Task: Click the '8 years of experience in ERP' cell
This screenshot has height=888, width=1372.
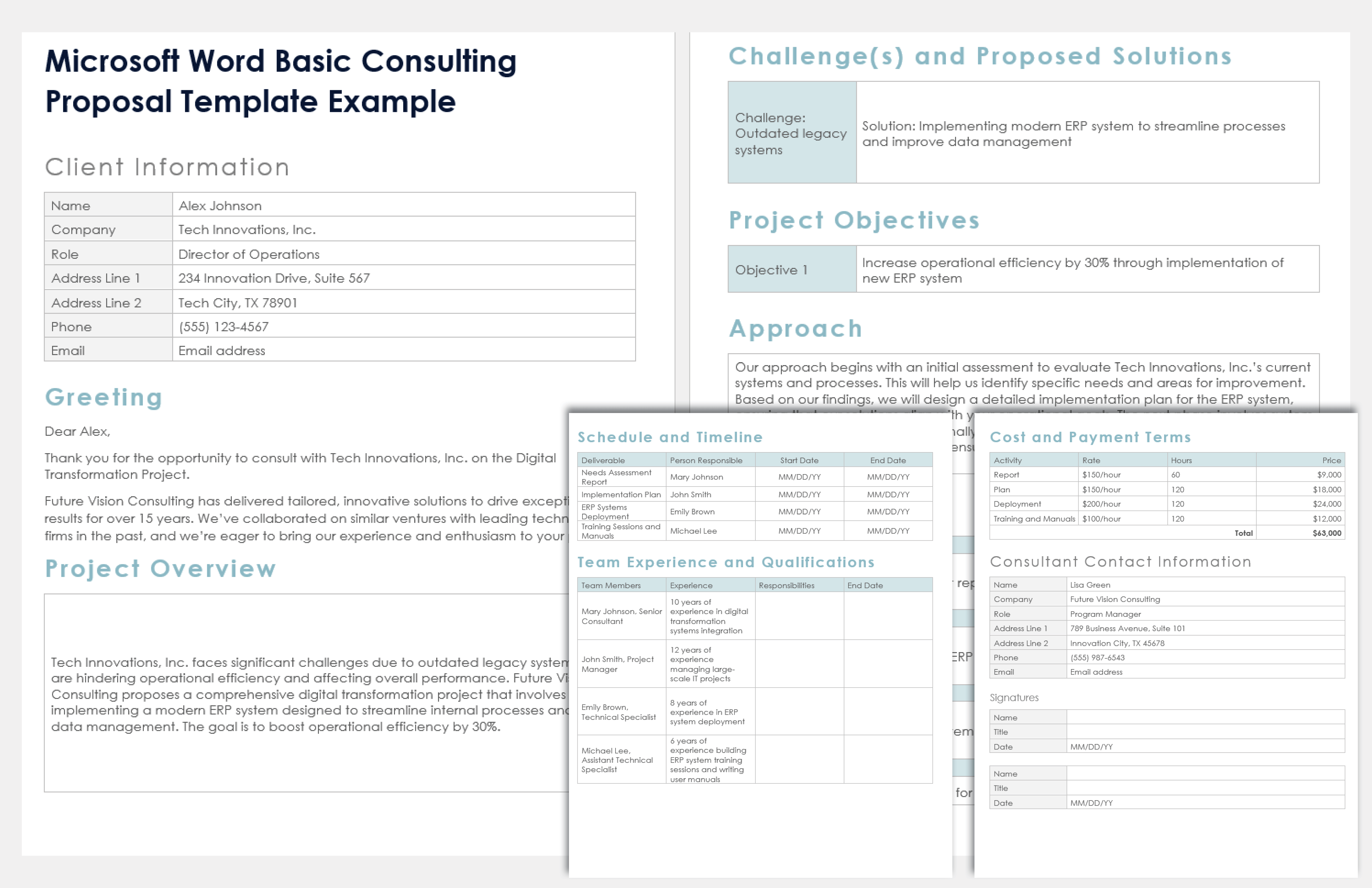Action: pos(711,711)
